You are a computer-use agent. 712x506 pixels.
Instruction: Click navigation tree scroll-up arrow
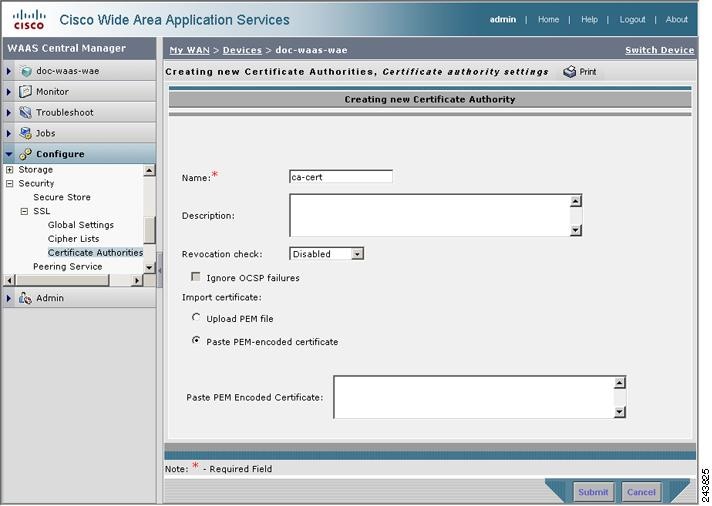point(149,170)
